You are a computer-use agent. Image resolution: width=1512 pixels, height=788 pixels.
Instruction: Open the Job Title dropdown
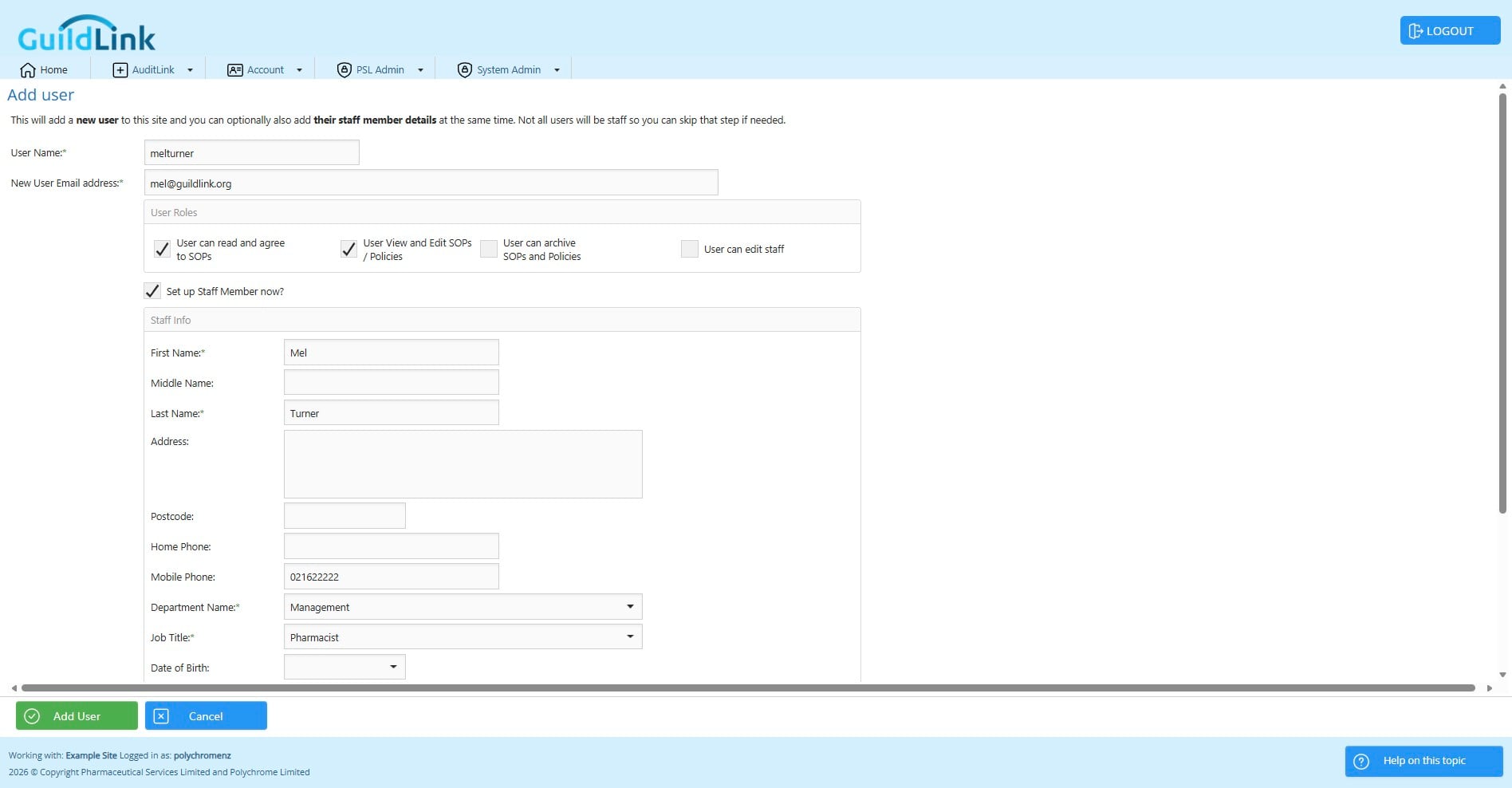630,637
